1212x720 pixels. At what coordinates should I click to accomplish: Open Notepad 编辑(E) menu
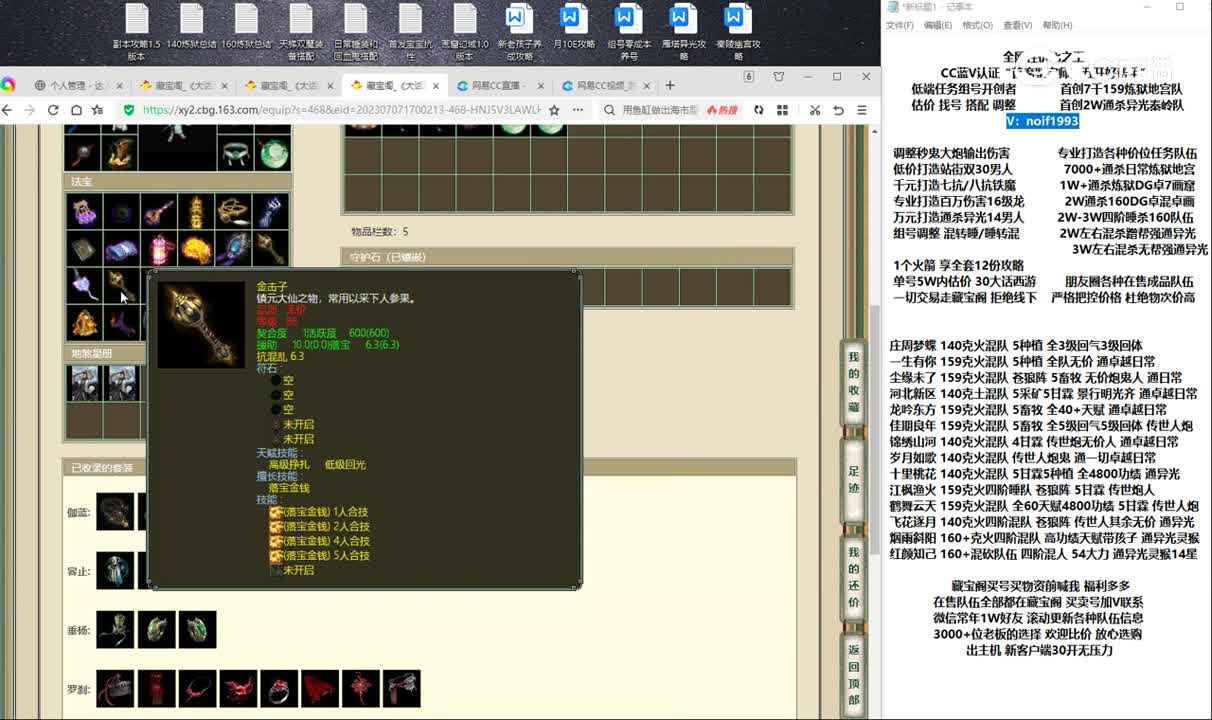click(938, 25)
